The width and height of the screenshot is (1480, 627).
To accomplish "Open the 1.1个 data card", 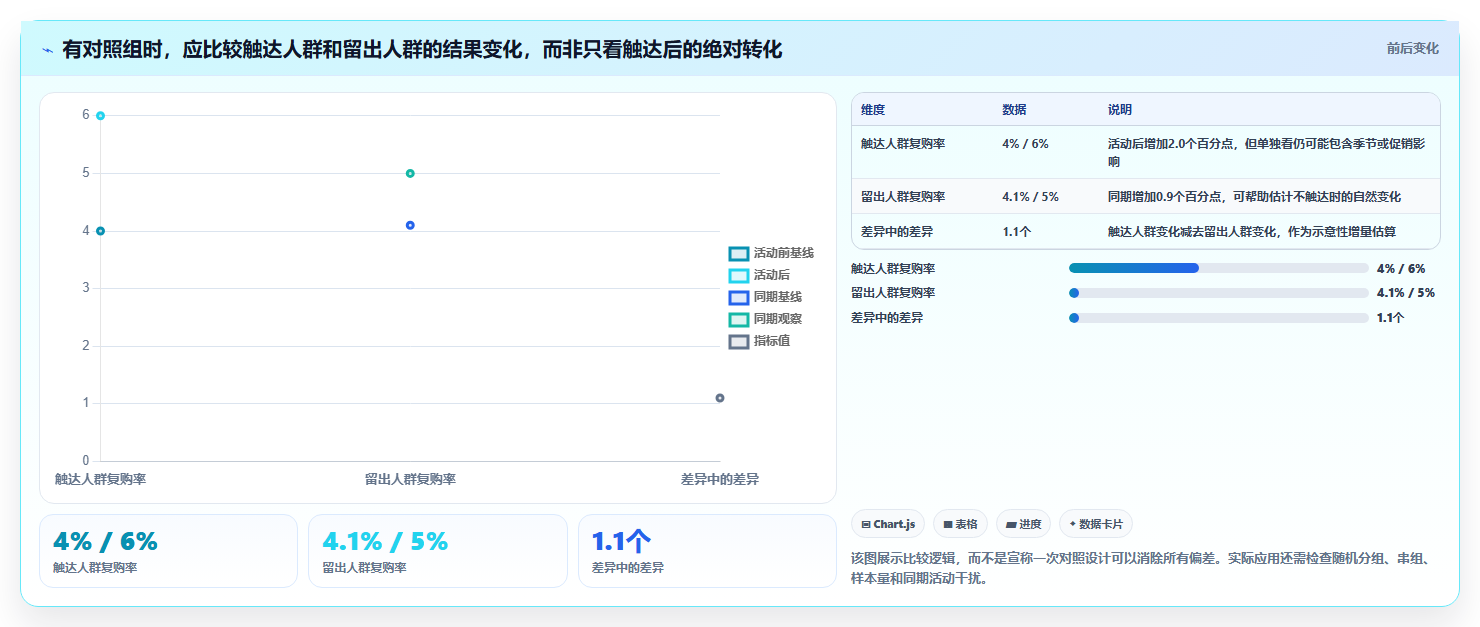I will (x=707, y=551).
